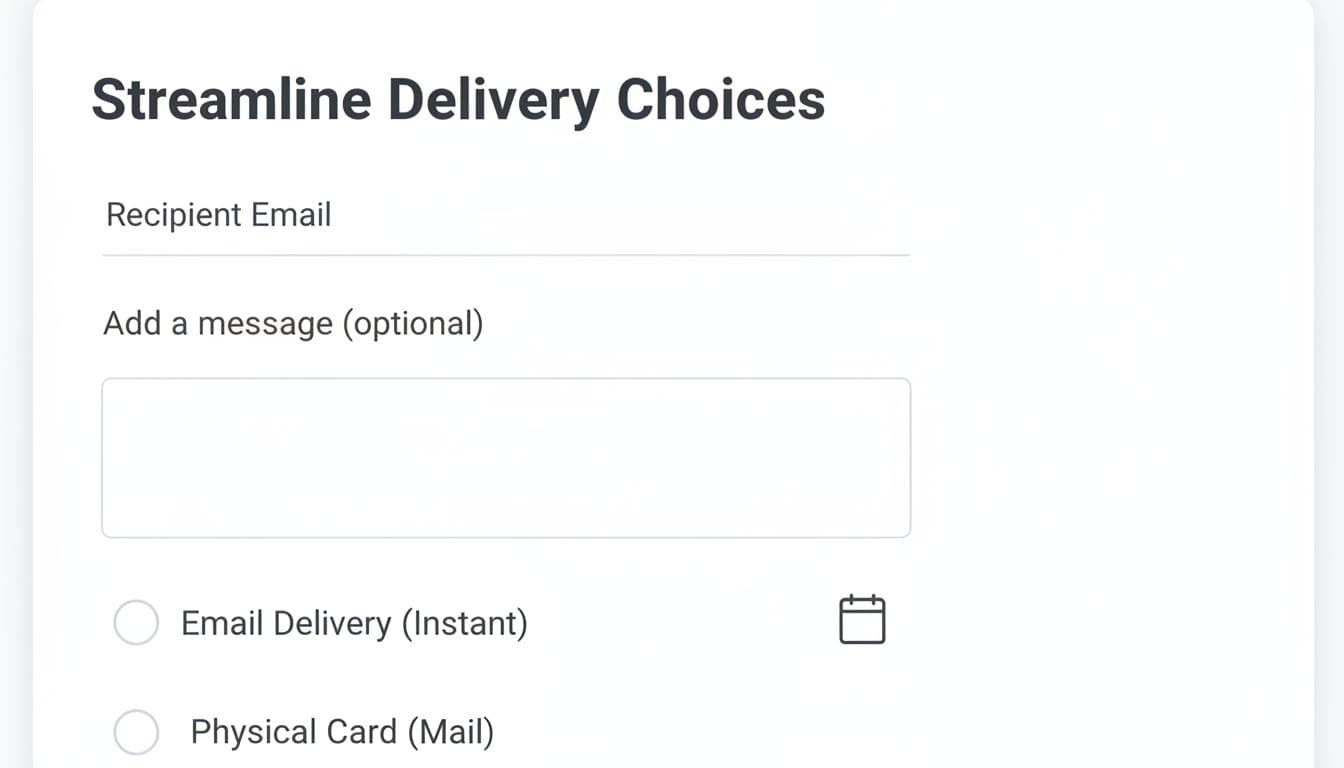
Task: Click the Physical Card (Mail) label text
Action: [x=342, y=731]
